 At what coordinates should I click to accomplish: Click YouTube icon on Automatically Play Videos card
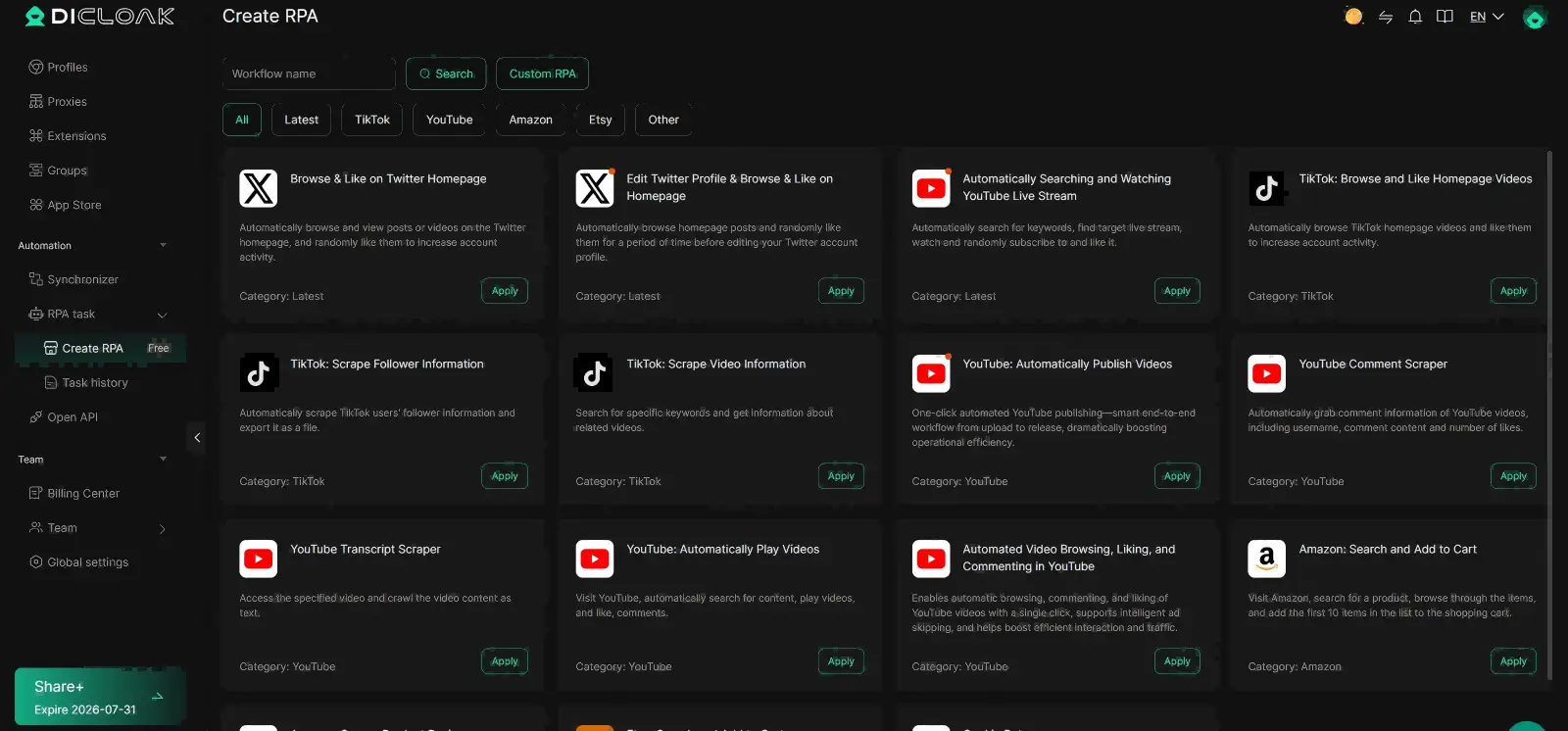[595, 559]
